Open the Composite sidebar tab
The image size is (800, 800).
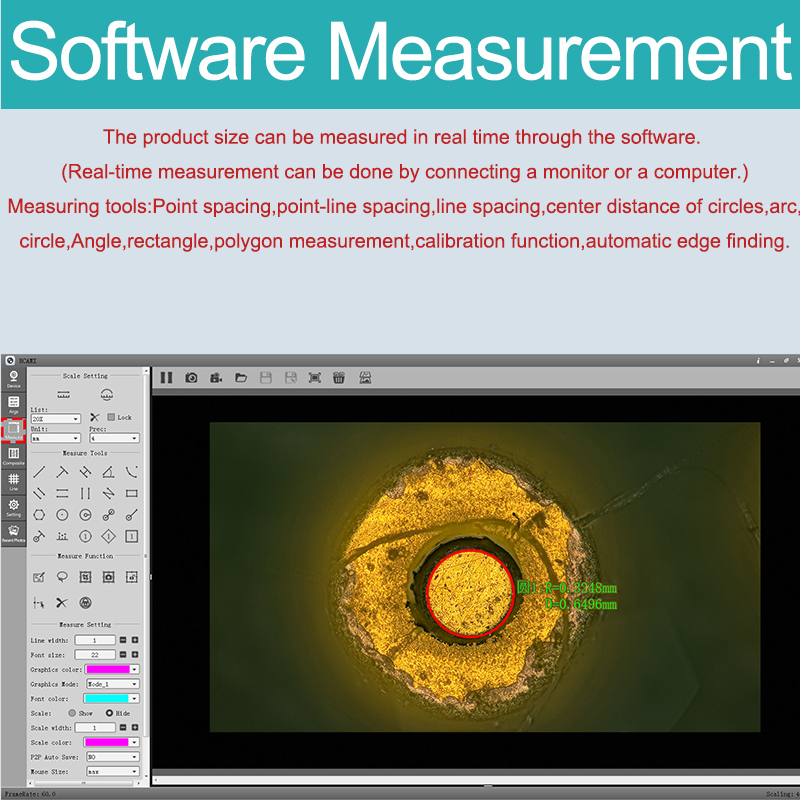click(14, 456)
